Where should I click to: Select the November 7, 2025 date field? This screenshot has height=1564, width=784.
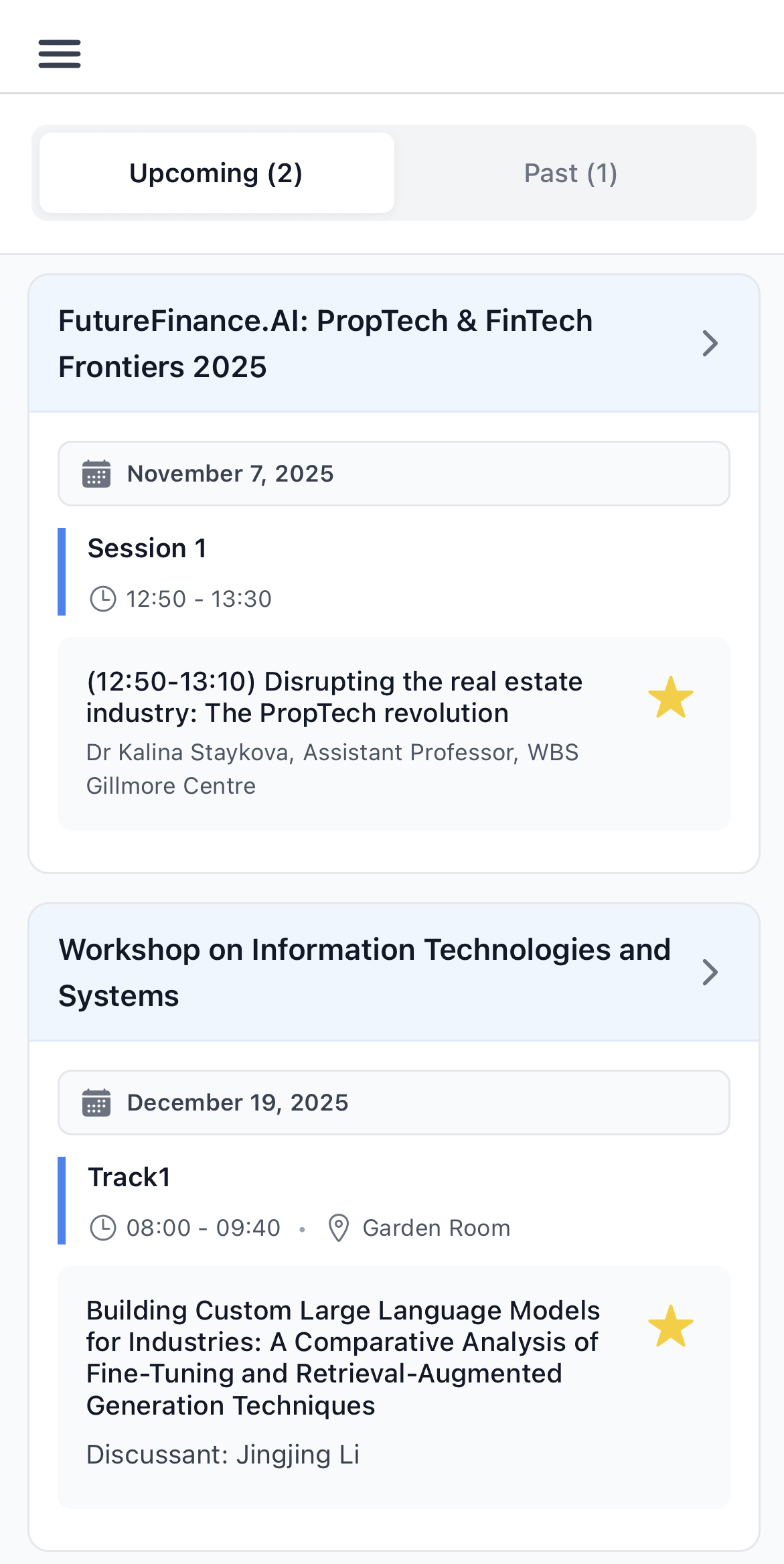(x=394, y=474)
